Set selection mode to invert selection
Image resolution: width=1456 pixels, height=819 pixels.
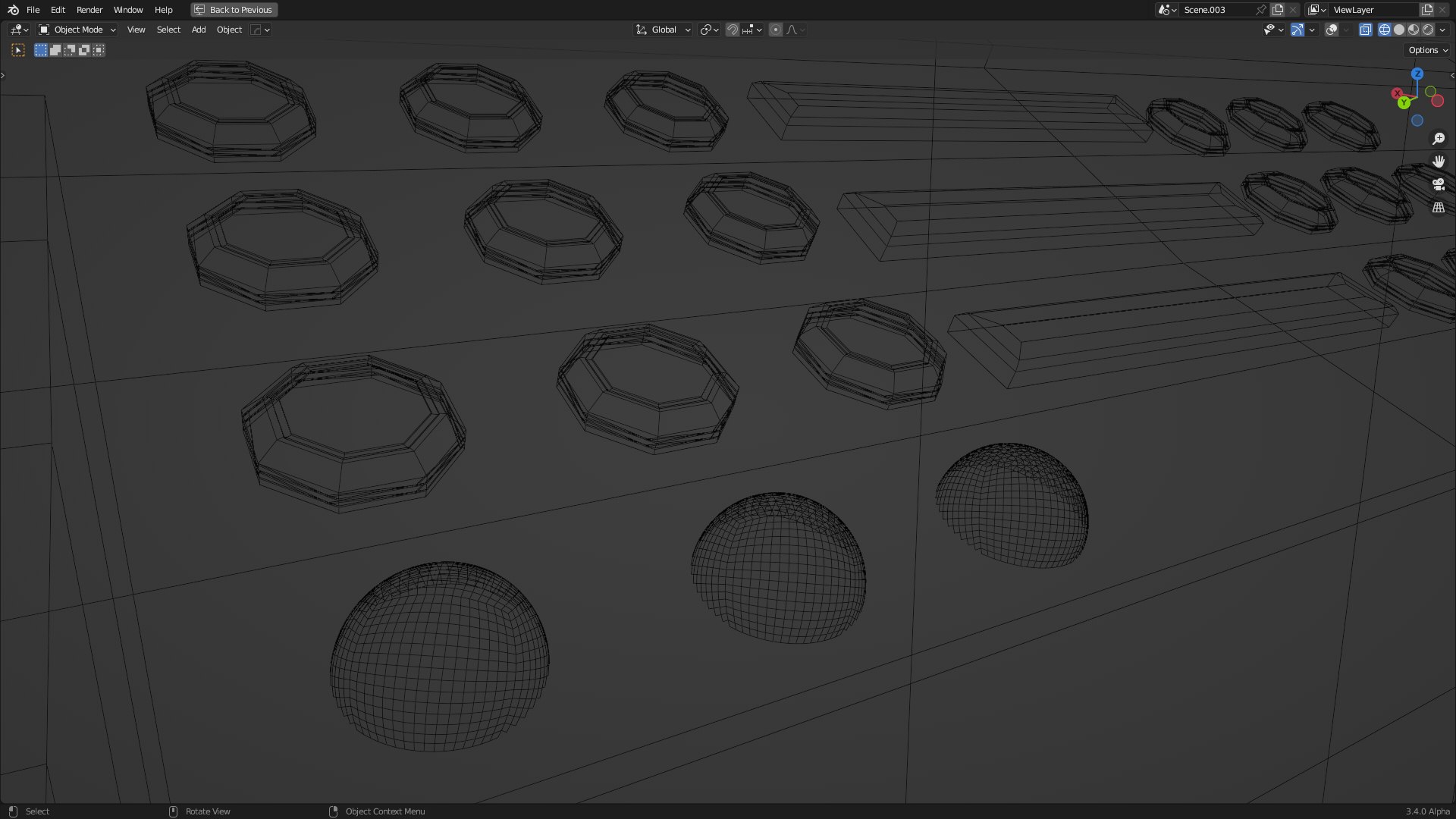tap(84, 50)
